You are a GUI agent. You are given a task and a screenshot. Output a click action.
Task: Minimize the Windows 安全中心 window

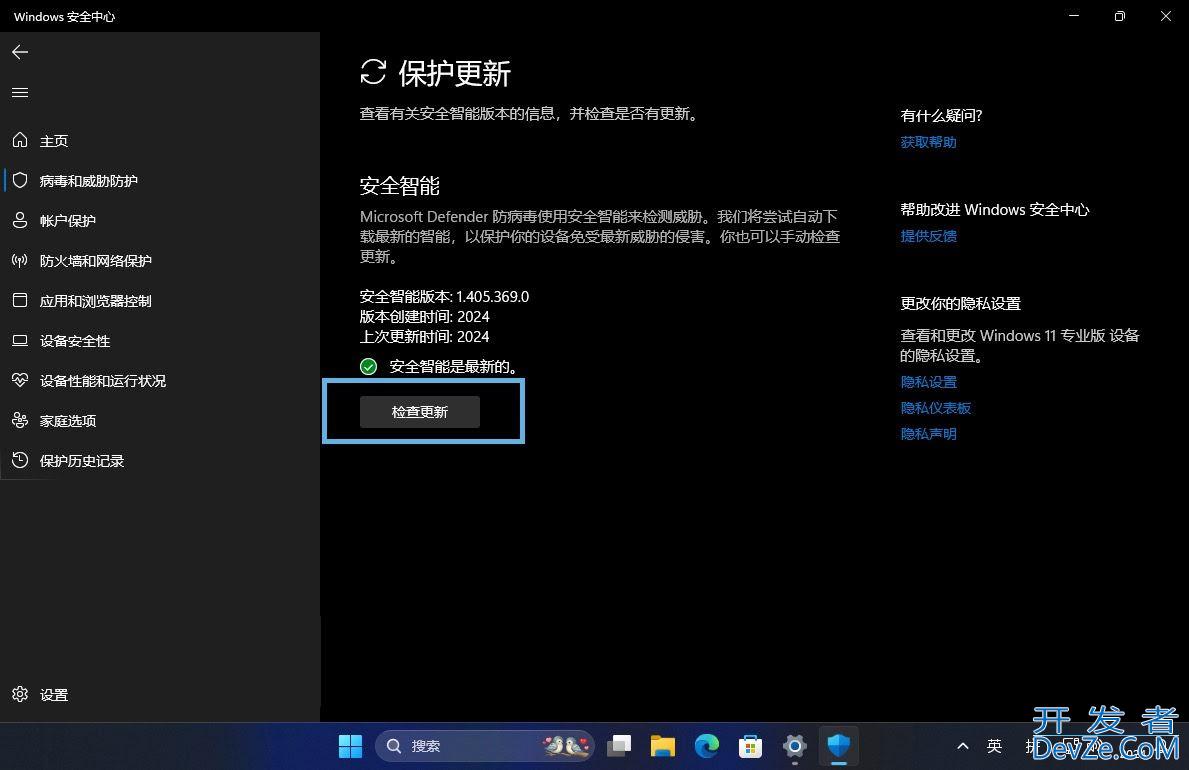pos(1074,16)
